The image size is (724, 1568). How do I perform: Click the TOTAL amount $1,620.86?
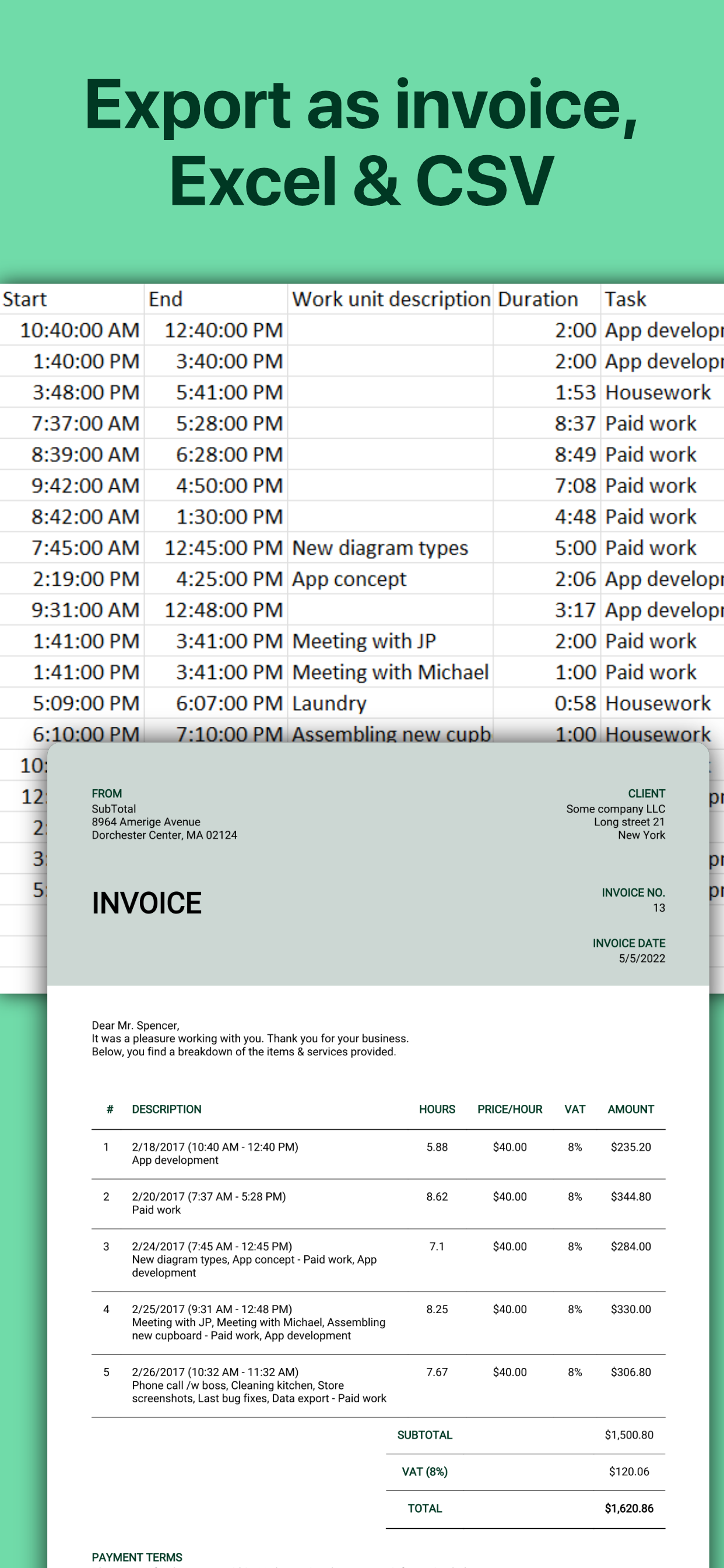(x=629, y=1508)
